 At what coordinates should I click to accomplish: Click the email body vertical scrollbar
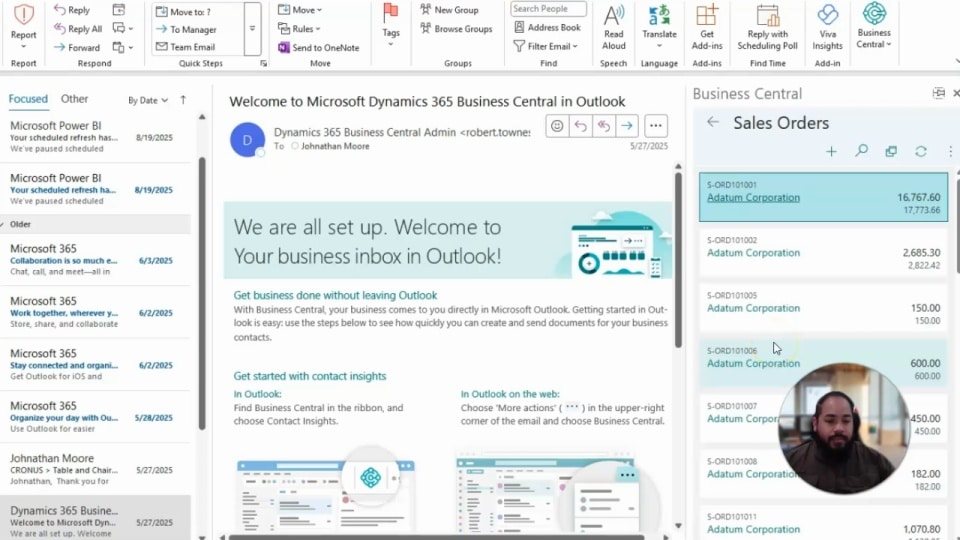click(678, 260)
